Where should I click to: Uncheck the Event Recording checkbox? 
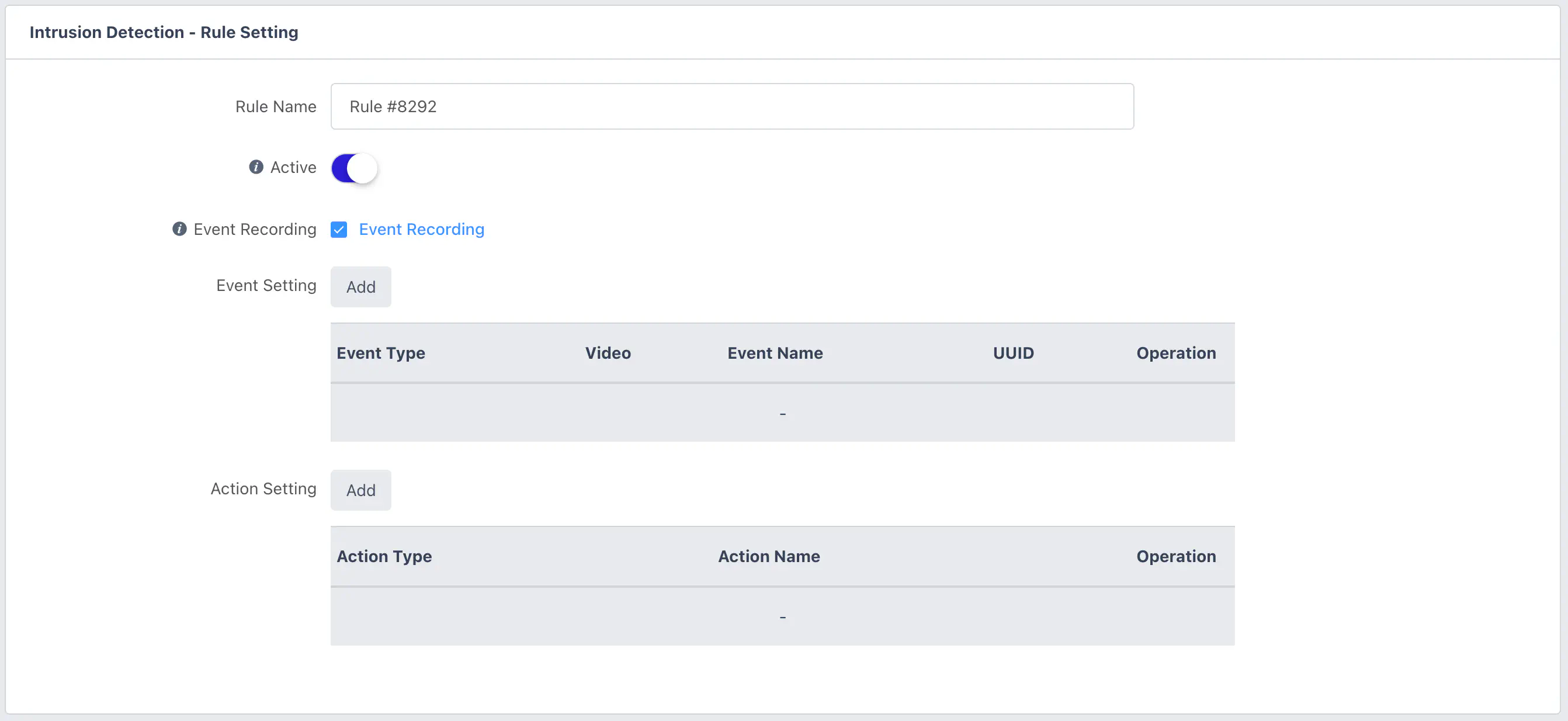click(x=339, y=230)
